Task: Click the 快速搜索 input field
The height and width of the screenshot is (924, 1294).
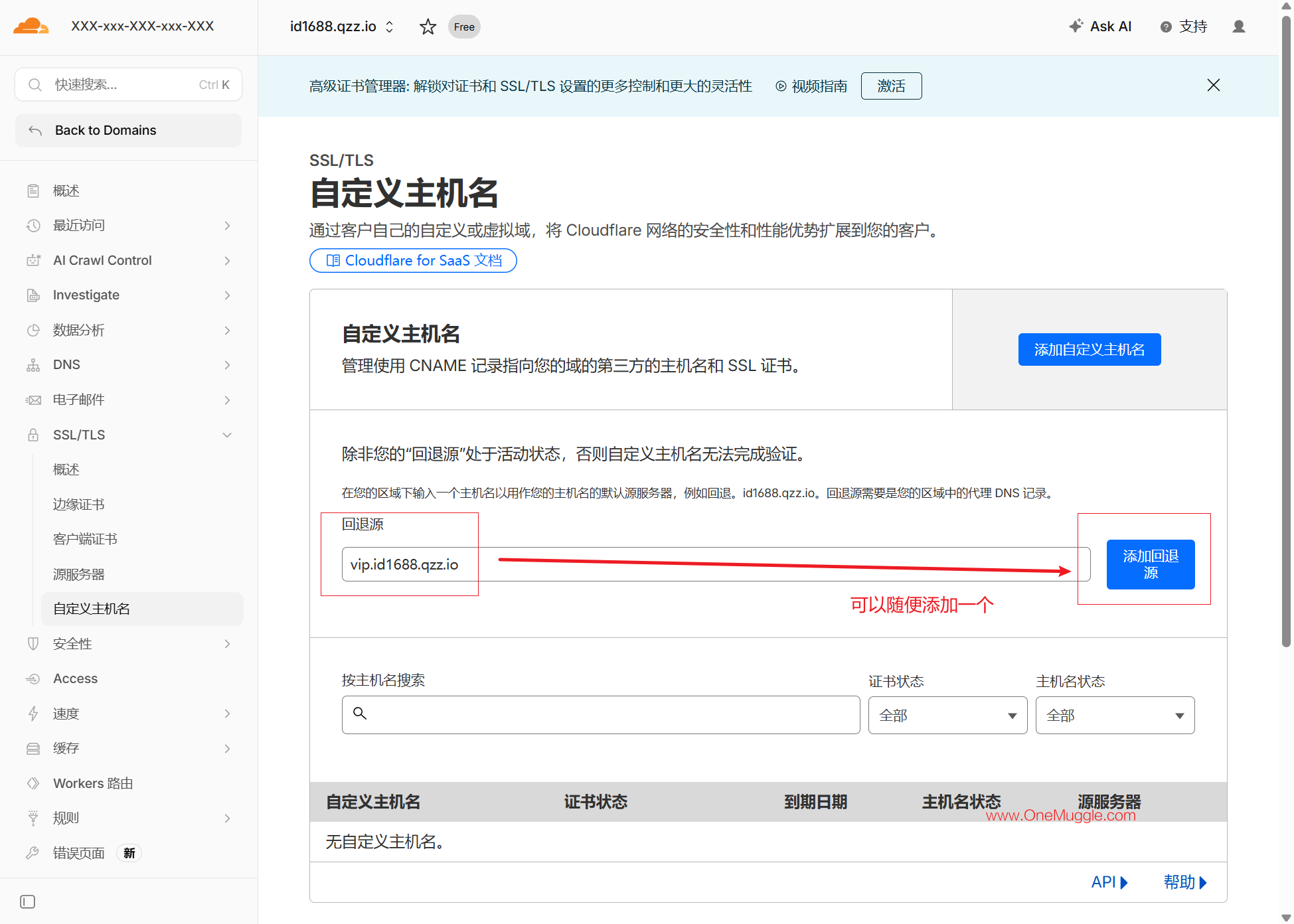Action: 129,84
